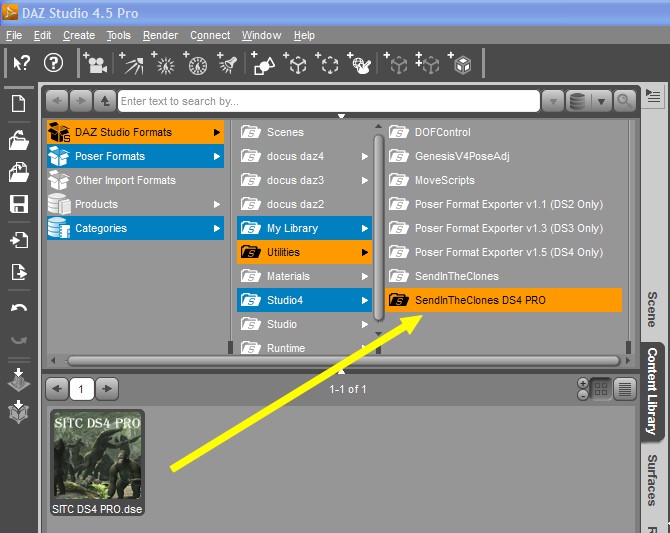Expand the Categories arrow
The height and width of the screenshot is (533, 670).
tap(217, 228)
